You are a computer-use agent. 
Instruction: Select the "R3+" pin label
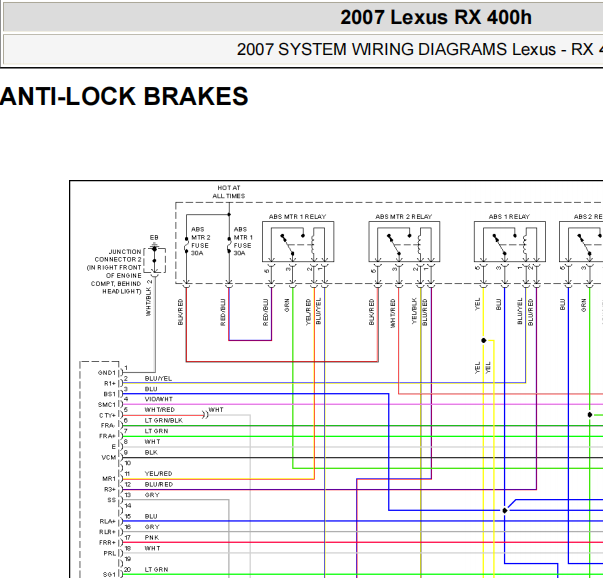(x=110, y=490)
